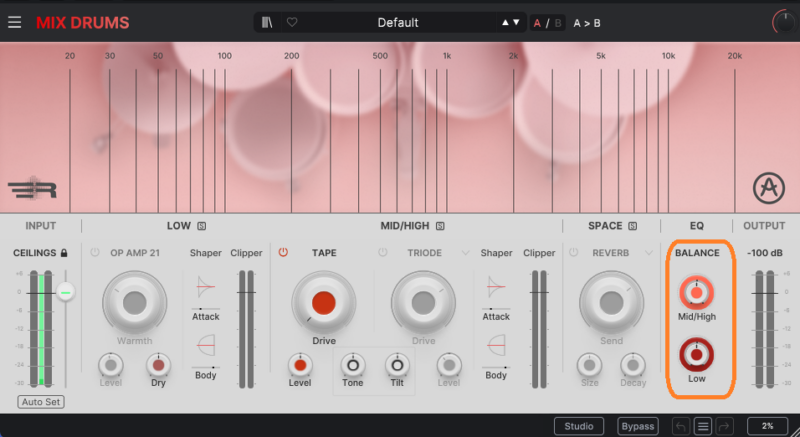Click the redo arrow in bottom bar
Viewport: 800px width, 437px height.
[724, 426]
